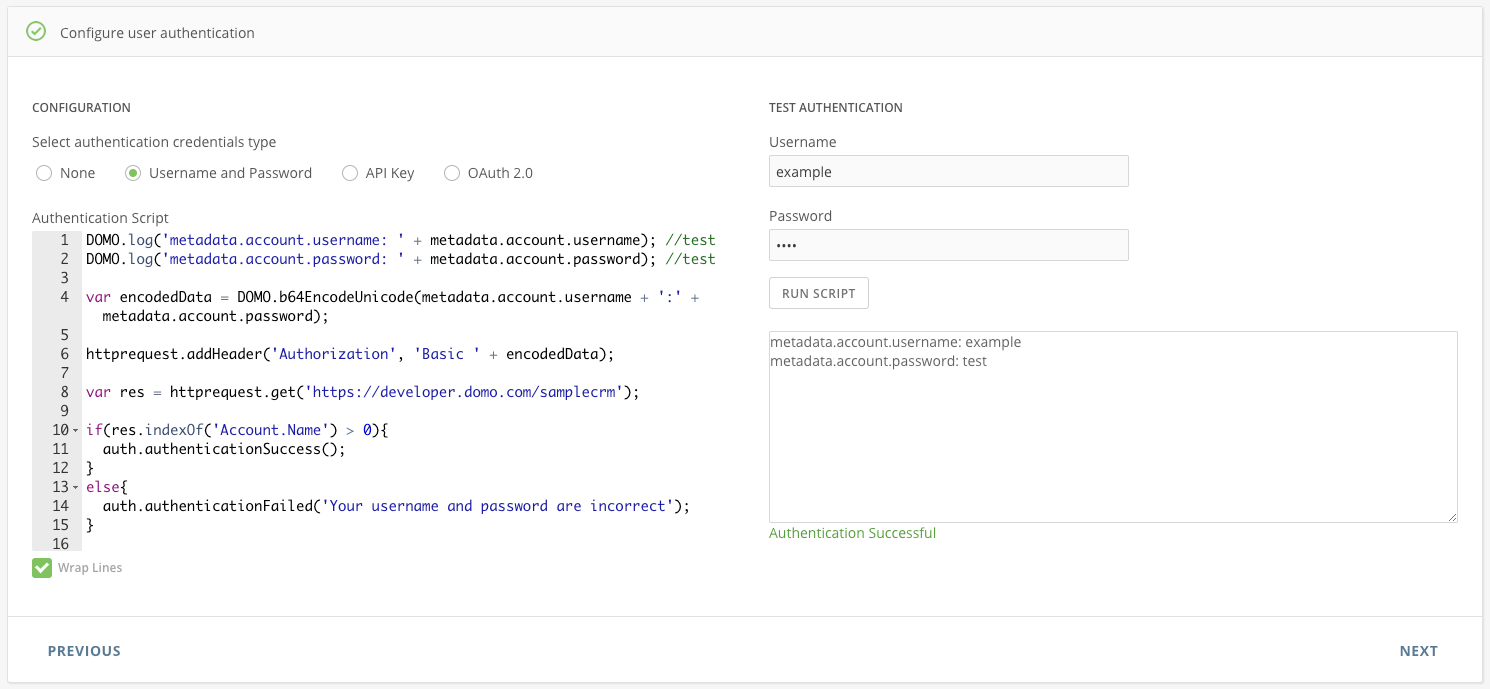Click the addHeader 'Authorization' code line
1490x689 pixels.
pos(350,354)
